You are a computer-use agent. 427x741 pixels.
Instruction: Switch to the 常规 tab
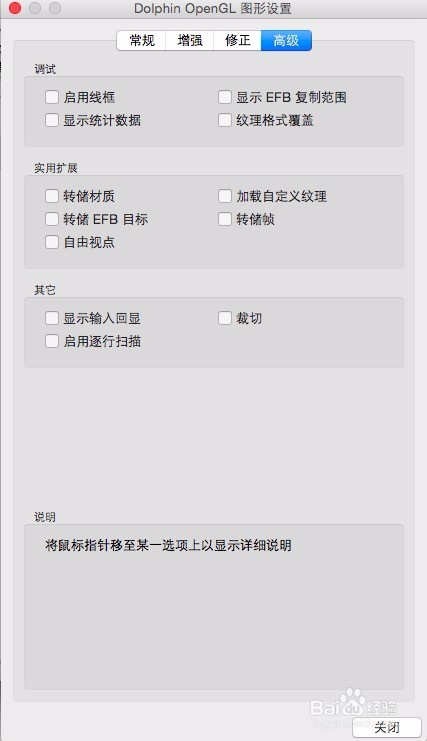pyautogui.click(x=142, y=40)
